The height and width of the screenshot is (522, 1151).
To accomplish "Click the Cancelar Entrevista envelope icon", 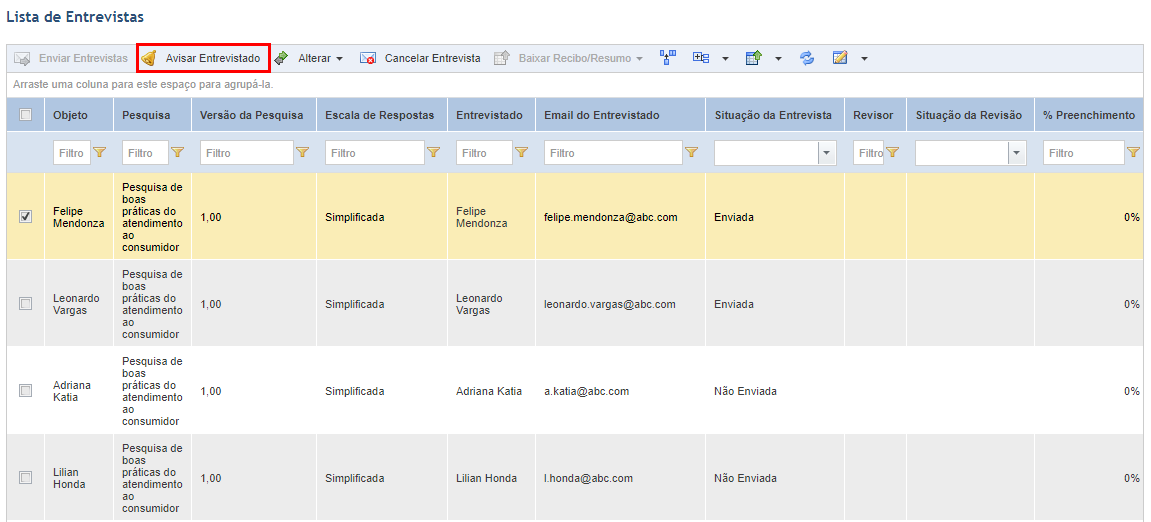I will (x=368, y=58).
